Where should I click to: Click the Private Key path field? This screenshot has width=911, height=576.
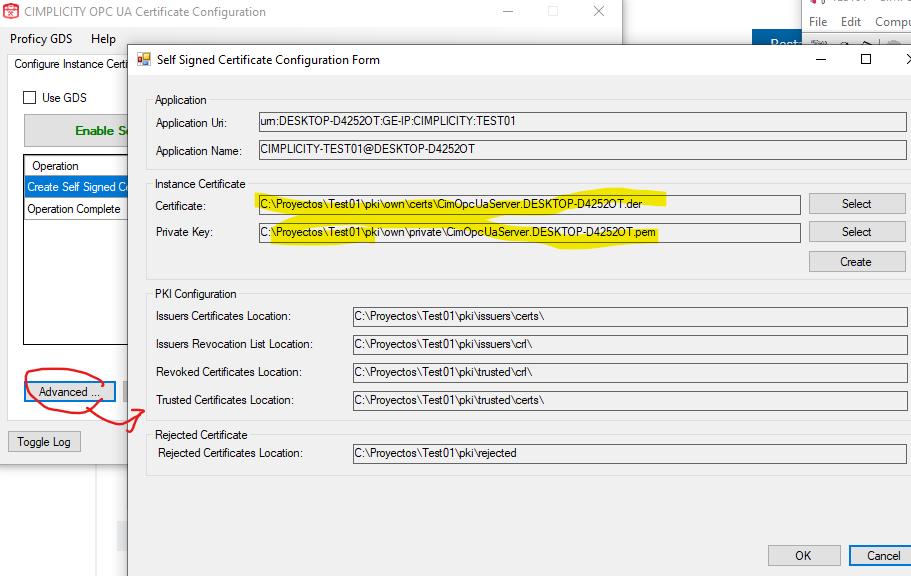pos(529,232)
